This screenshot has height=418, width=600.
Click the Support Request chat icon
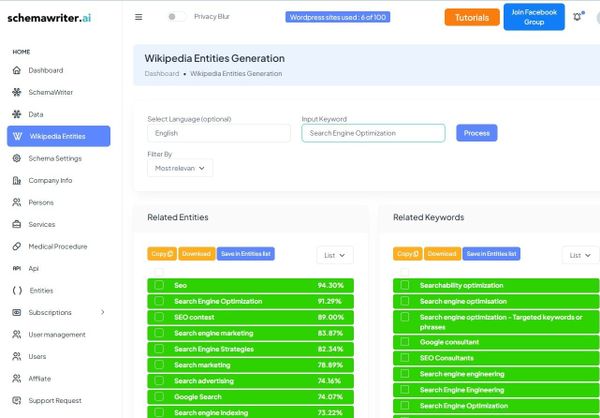point(16,400)
